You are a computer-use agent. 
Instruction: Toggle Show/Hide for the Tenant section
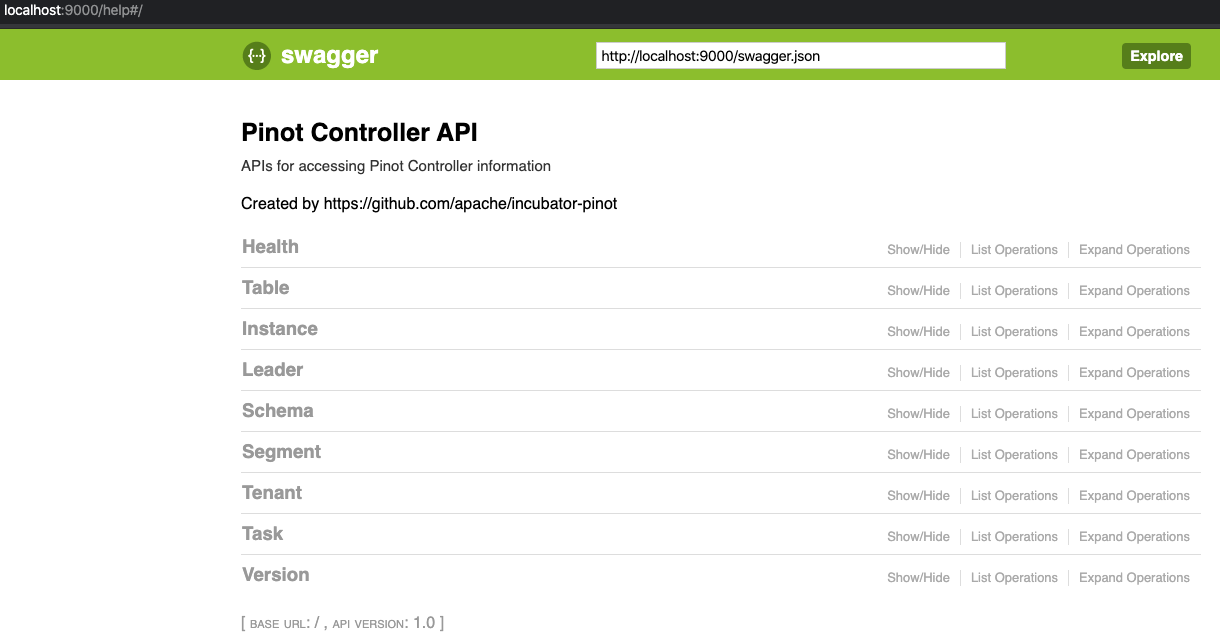[918, 496]
